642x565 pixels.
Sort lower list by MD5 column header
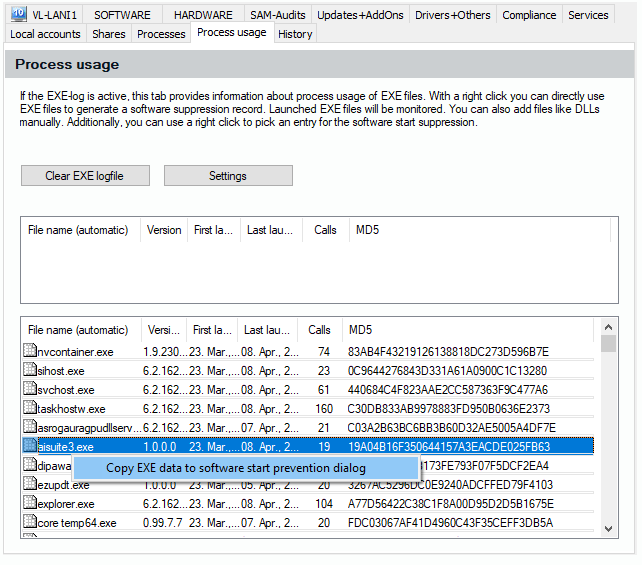point(360,330)
